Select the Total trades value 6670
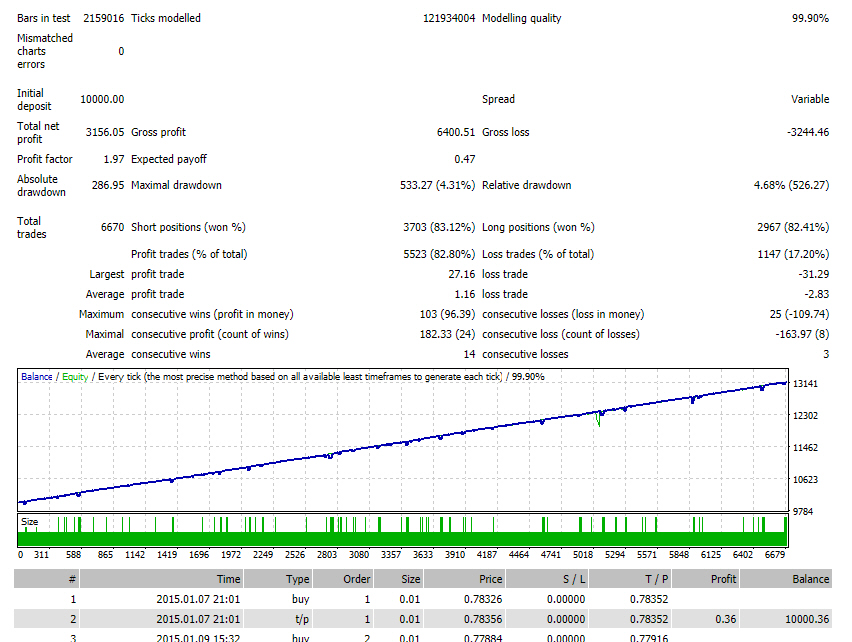Viewport: 852px width, 642px height. tap(112, 227)
